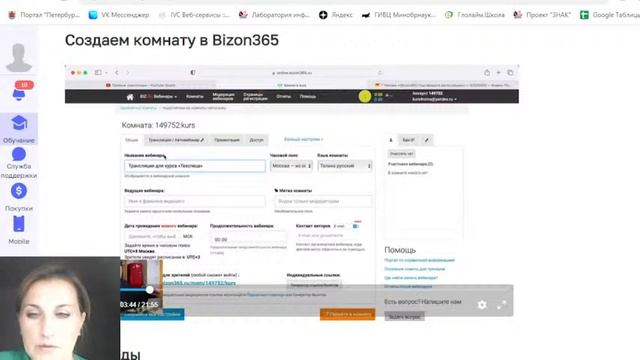640x360 pixels.
Task: Expand Больше настроек link
Action: pos(303,140)
